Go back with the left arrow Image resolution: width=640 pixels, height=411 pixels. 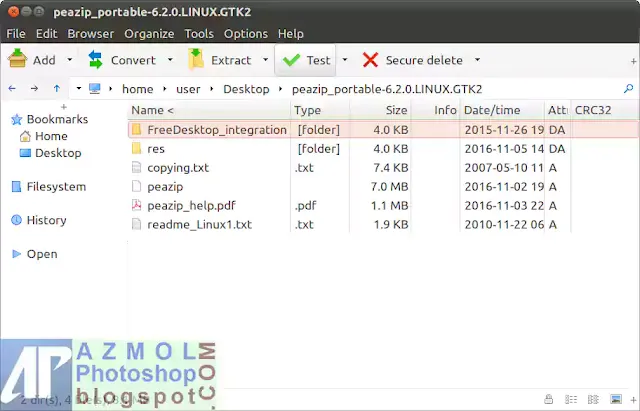12,88
